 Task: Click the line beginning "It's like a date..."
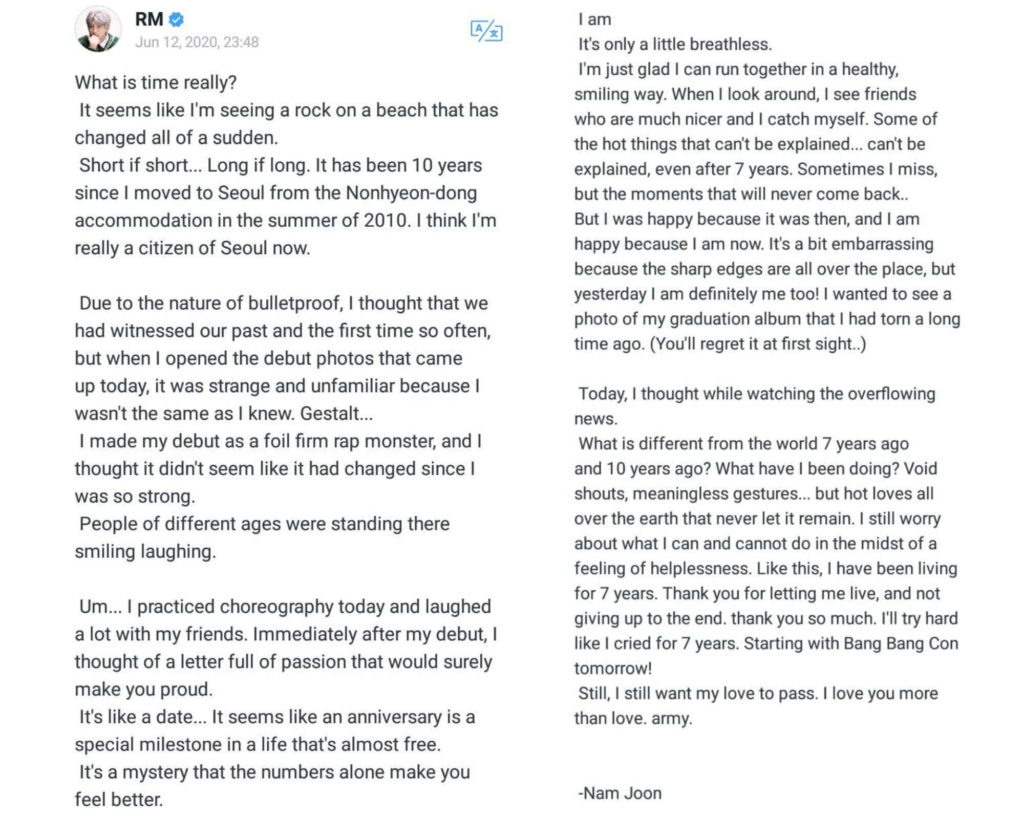(x=276, y=717)
